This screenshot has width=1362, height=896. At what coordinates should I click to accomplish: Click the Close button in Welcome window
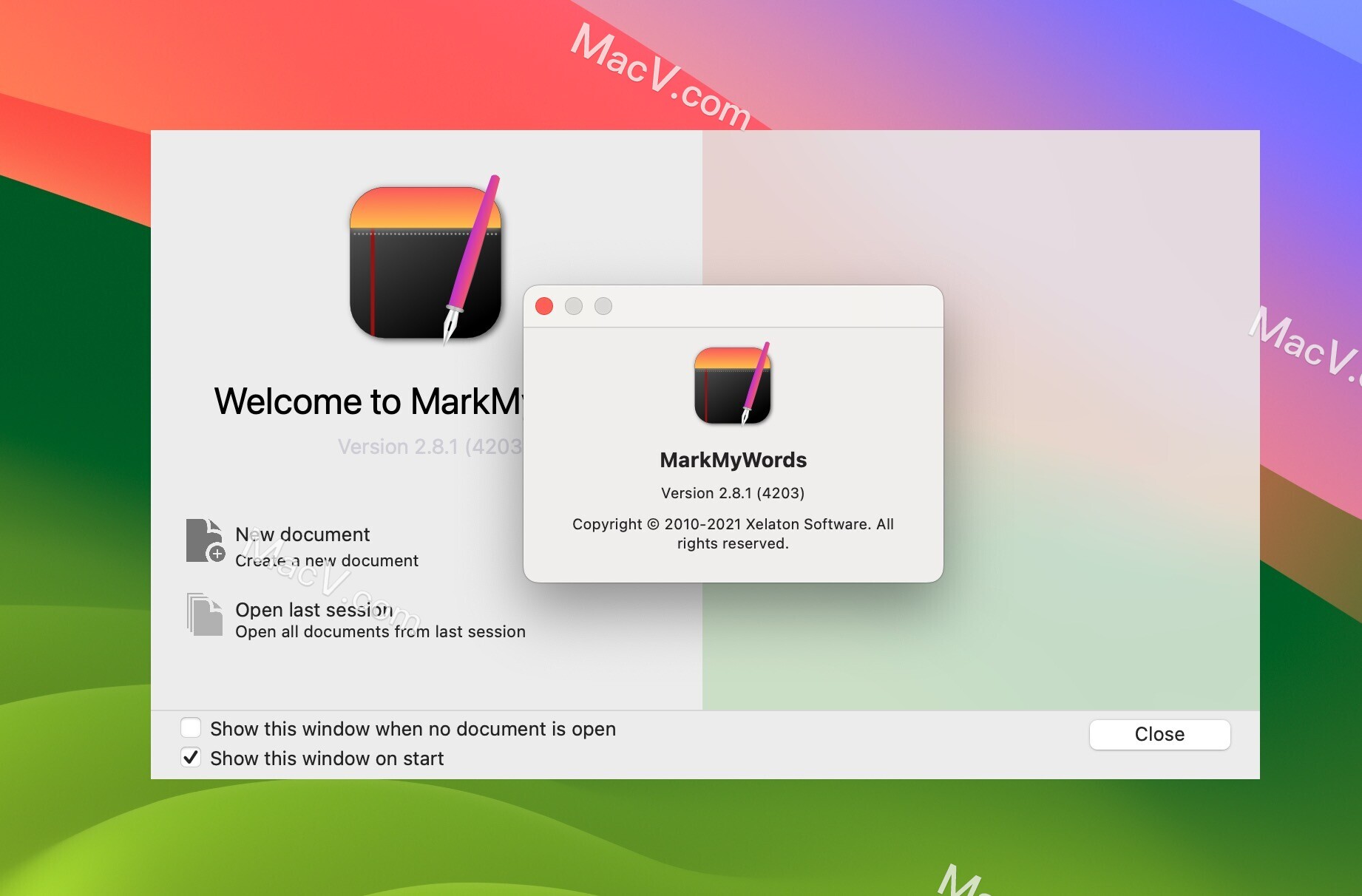[1159, 734]
